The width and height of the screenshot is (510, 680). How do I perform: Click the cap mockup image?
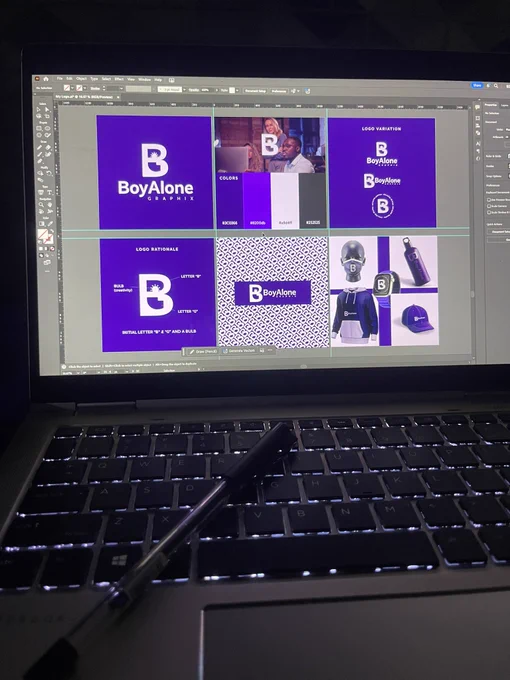pos(415,320)
